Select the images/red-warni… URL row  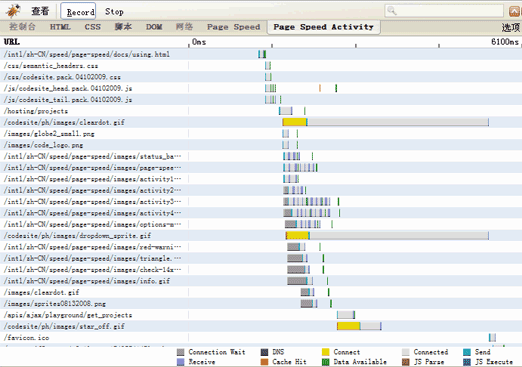click(x=261, y=247)
